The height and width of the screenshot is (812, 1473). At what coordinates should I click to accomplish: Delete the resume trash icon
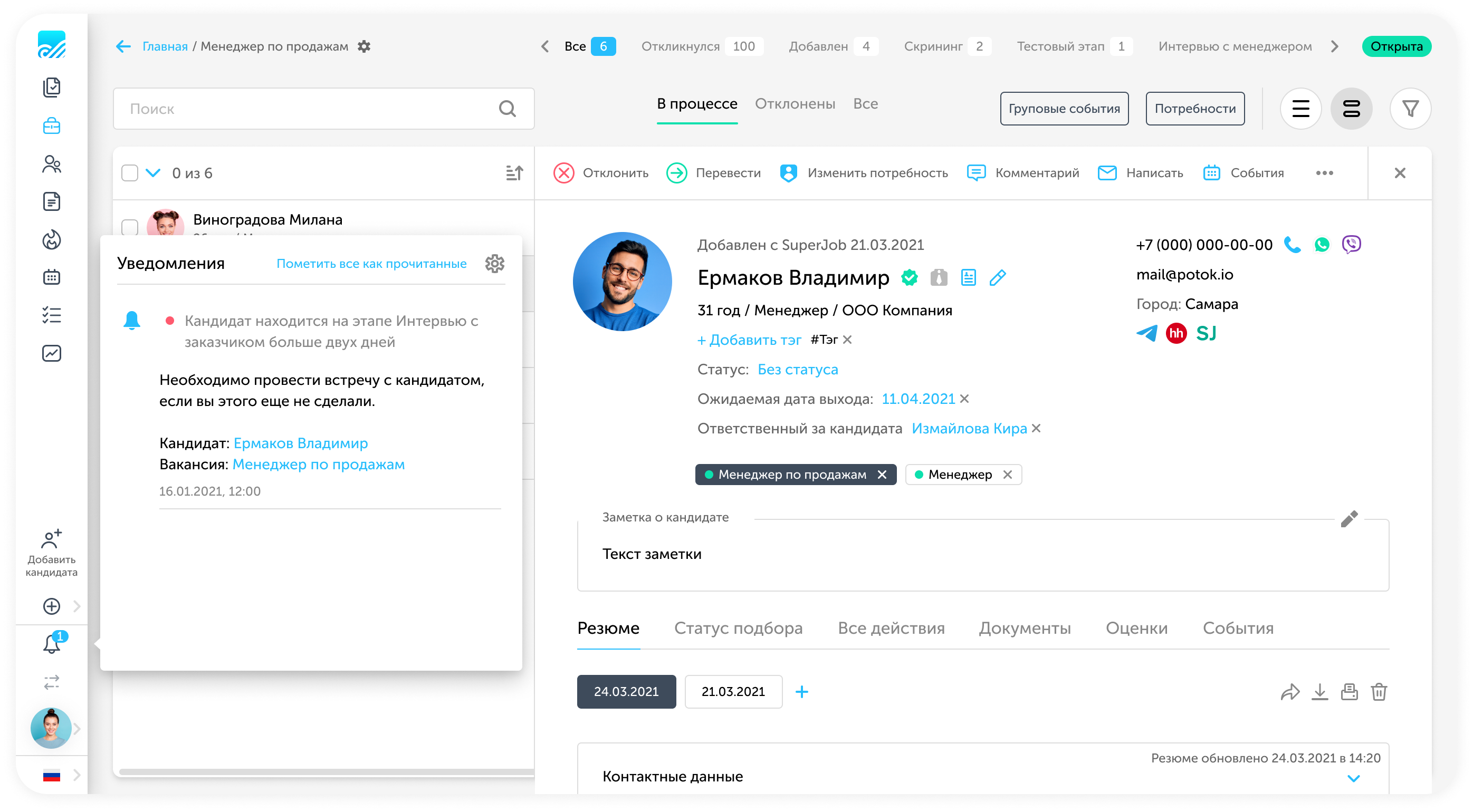point(1379,692)
